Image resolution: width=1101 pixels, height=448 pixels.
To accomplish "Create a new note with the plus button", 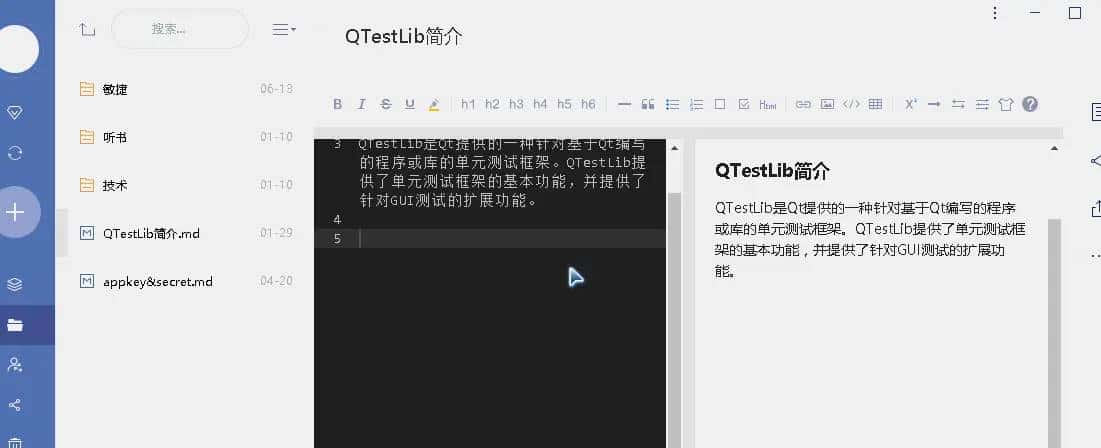I will click(17, 212).
